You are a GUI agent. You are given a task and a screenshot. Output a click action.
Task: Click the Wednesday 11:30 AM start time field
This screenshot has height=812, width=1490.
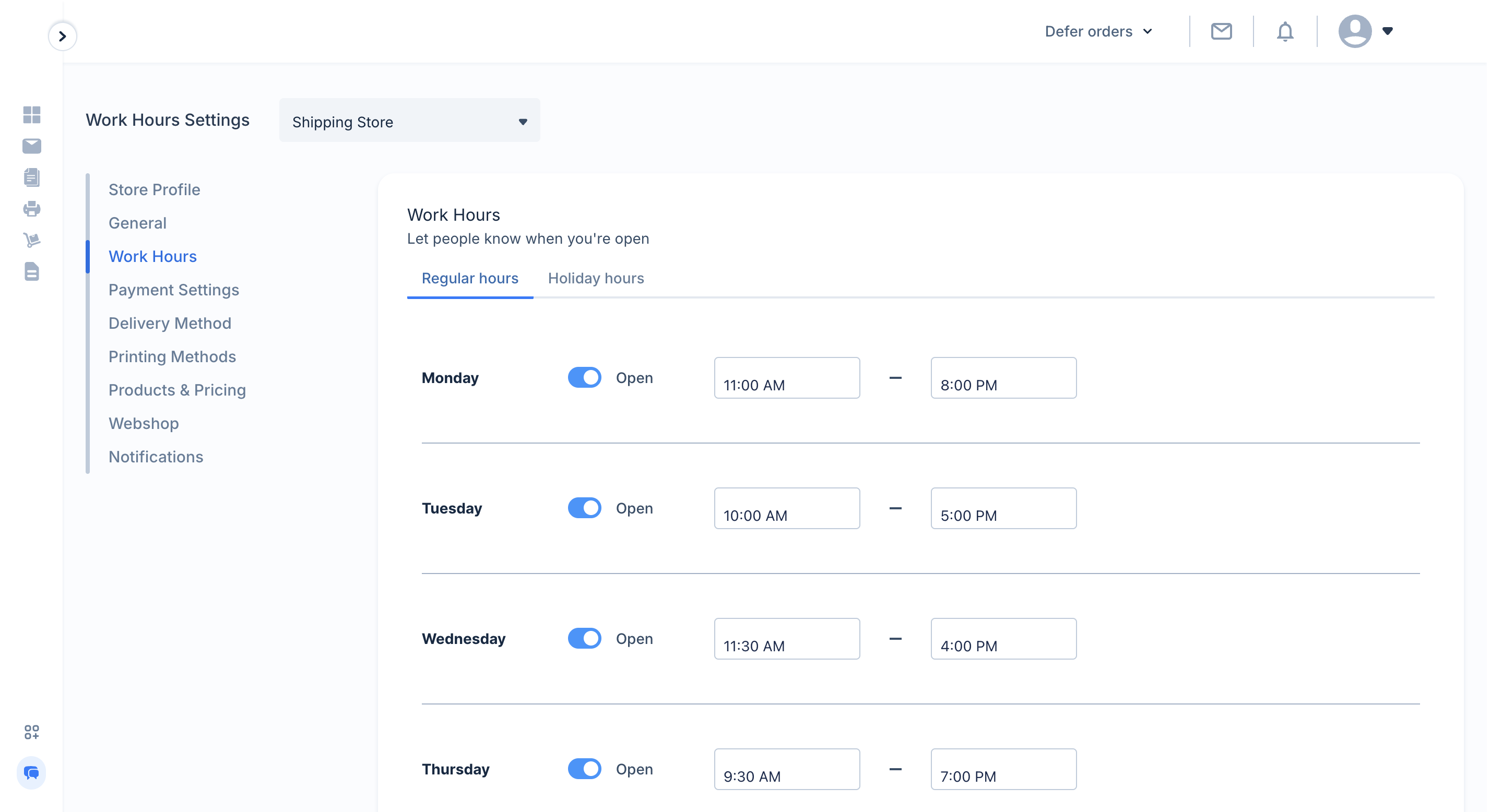pos(787,639)
